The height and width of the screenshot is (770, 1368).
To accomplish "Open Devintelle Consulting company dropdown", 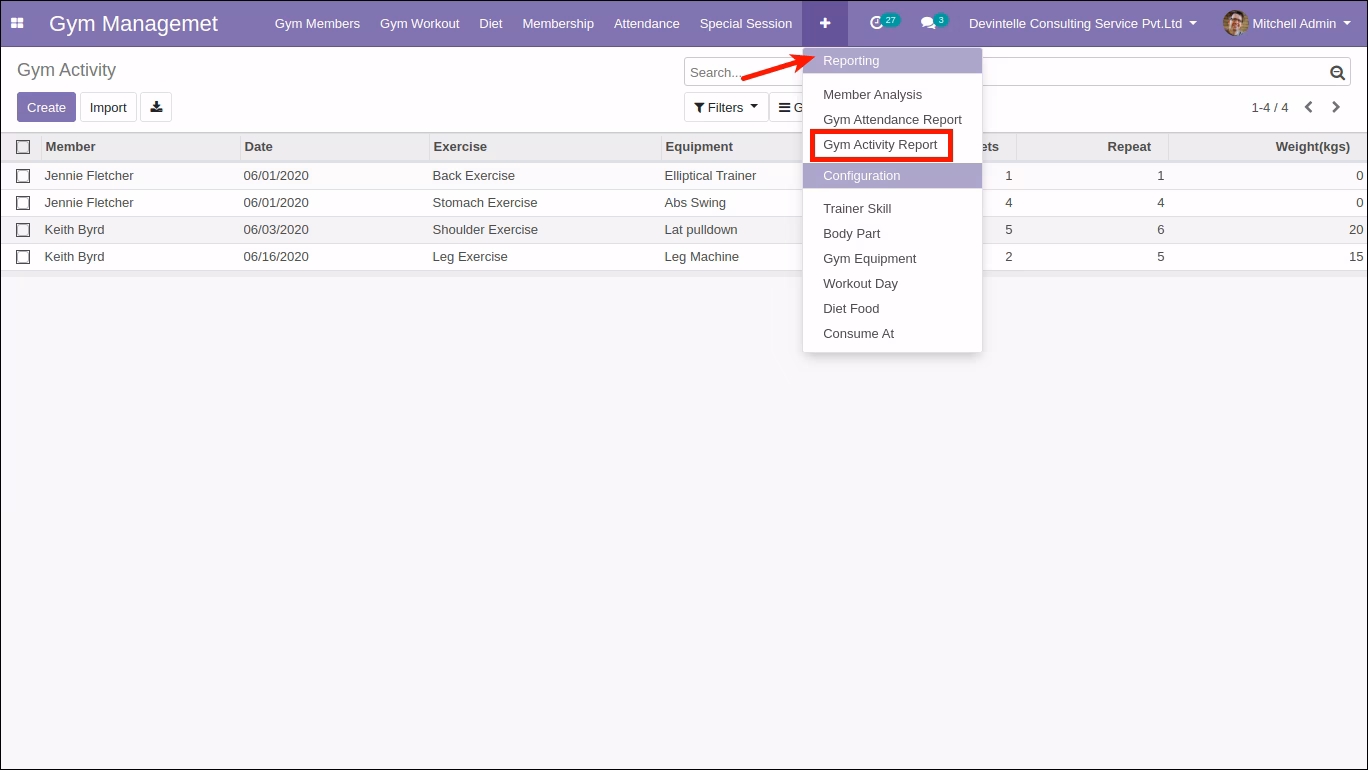I will tap(1083, 23).
